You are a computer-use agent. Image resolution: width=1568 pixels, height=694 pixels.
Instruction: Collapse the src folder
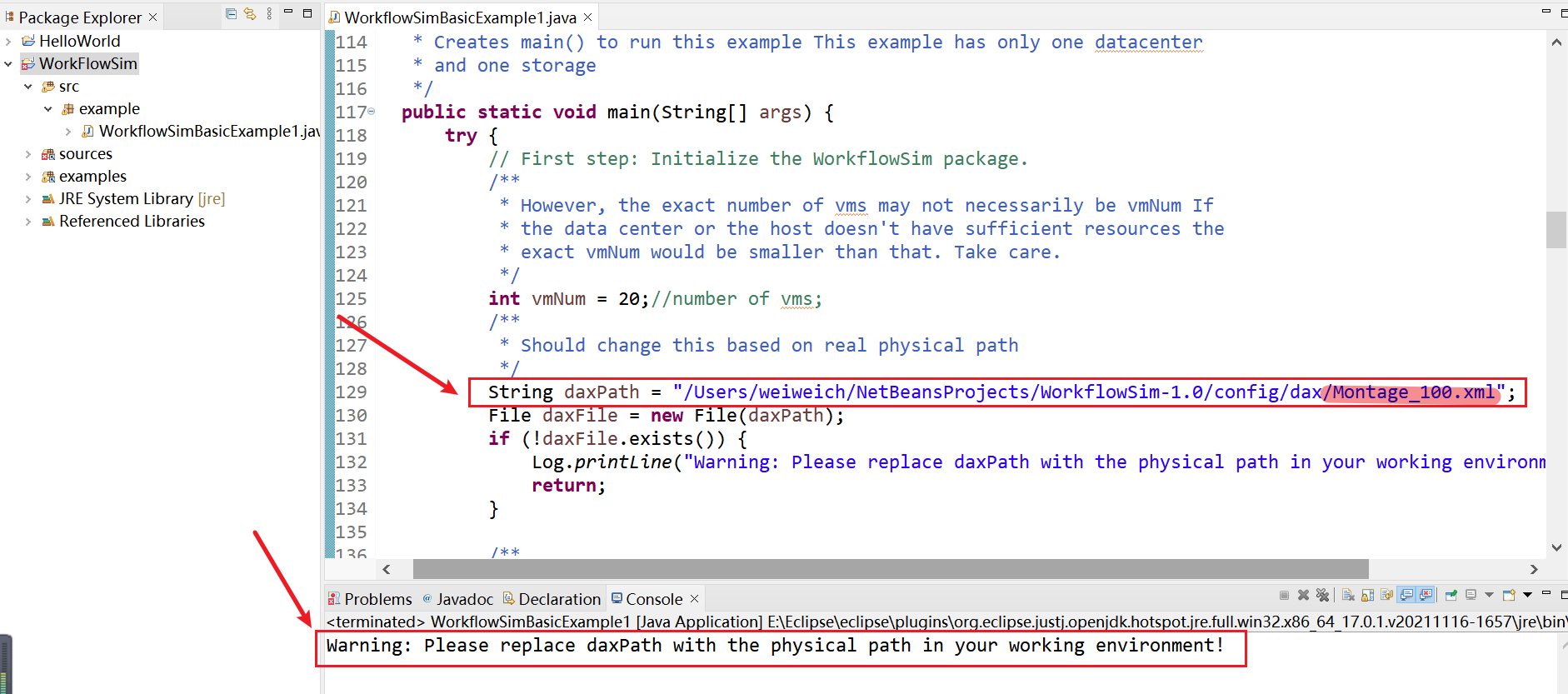(28, 86)
